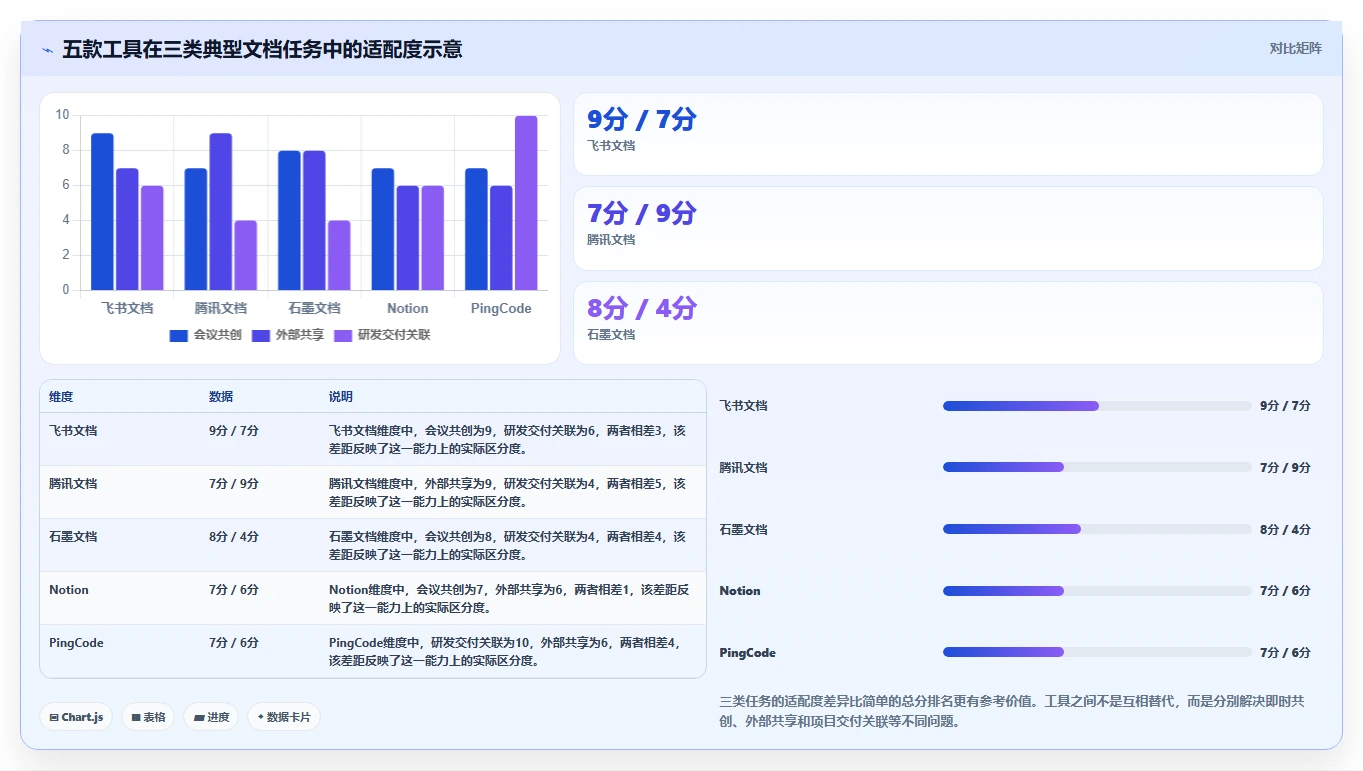Click the PingCode axis label under chart
Screen dimensions: 1363x771
(x=501, y=308)
